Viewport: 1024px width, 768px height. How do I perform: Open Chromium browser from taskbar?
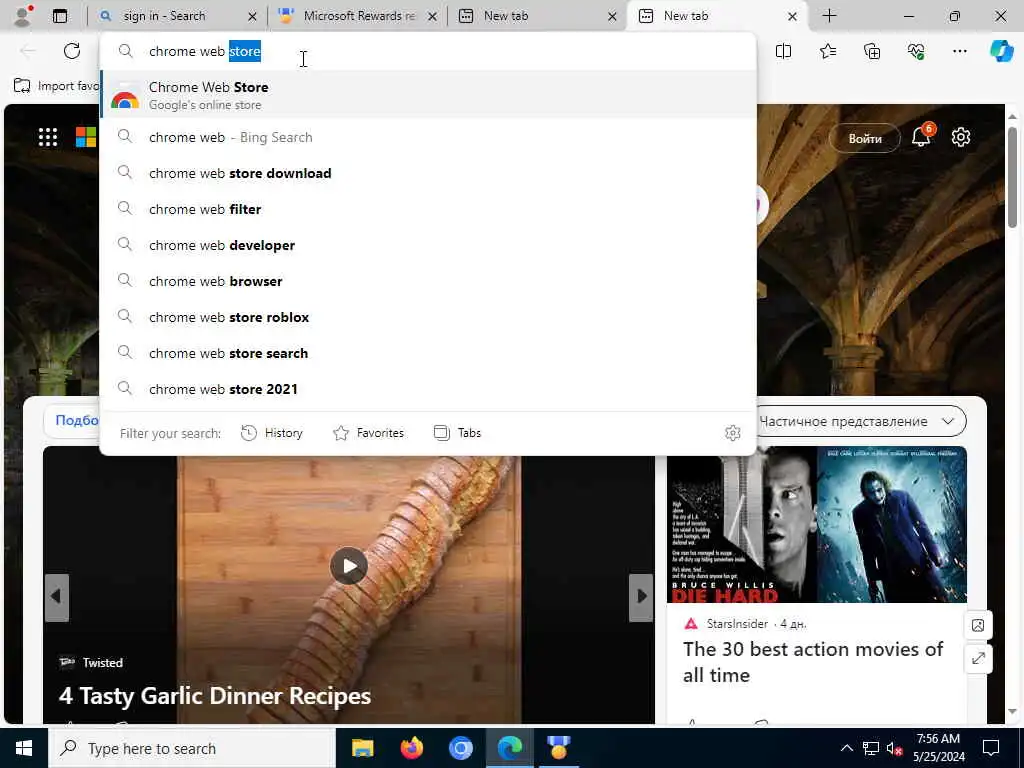click(x=460, y=748)
